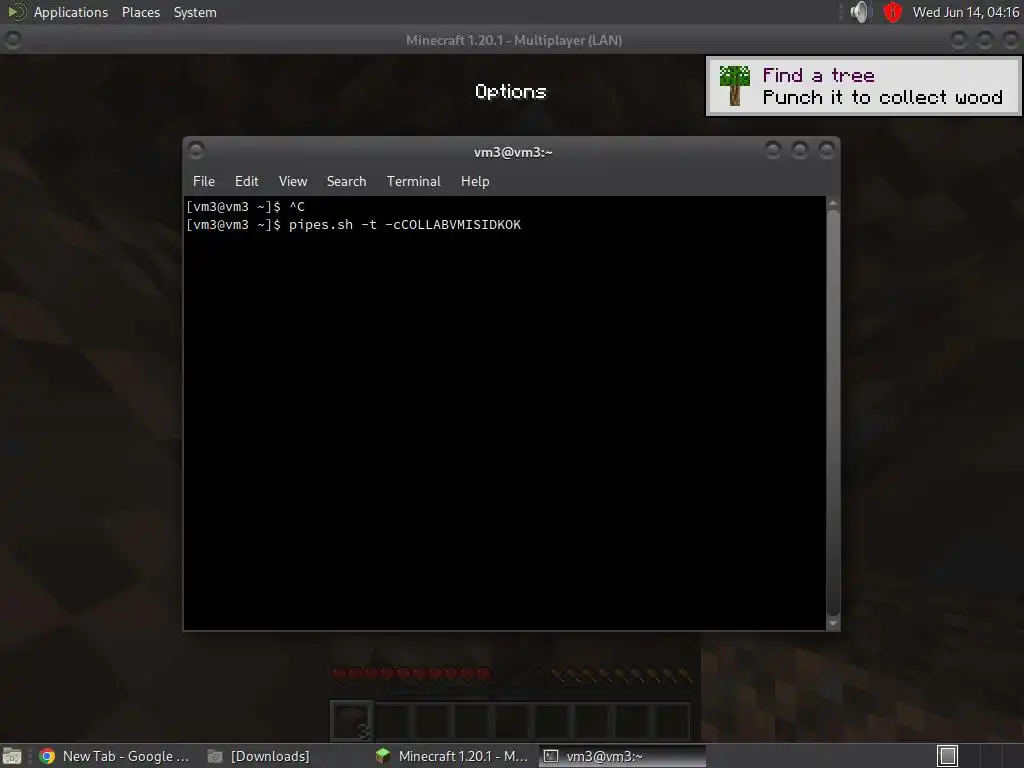Switch to the [Downloads] taskbar window
The height and width of the screenshot is (768, 1024).
pos(259,756)
